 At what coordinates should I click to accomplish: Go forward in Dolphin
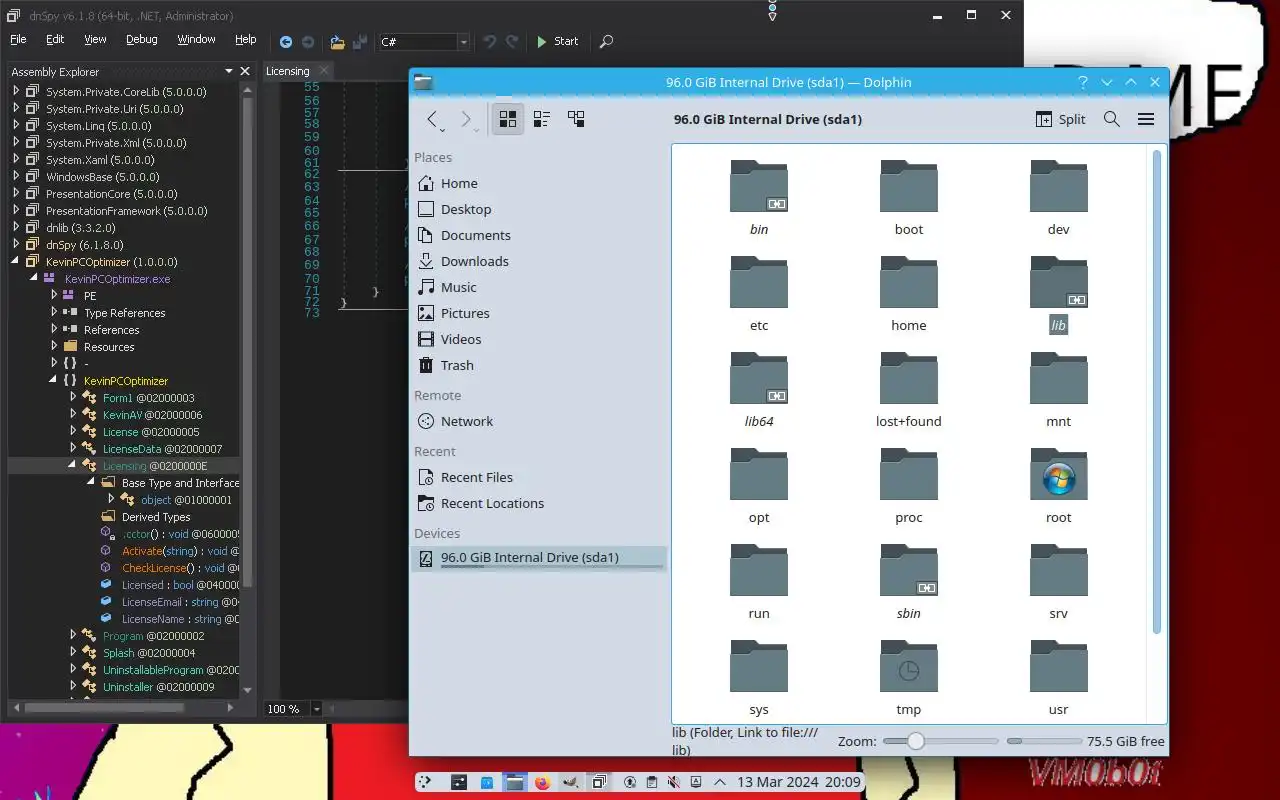[465, 119]
